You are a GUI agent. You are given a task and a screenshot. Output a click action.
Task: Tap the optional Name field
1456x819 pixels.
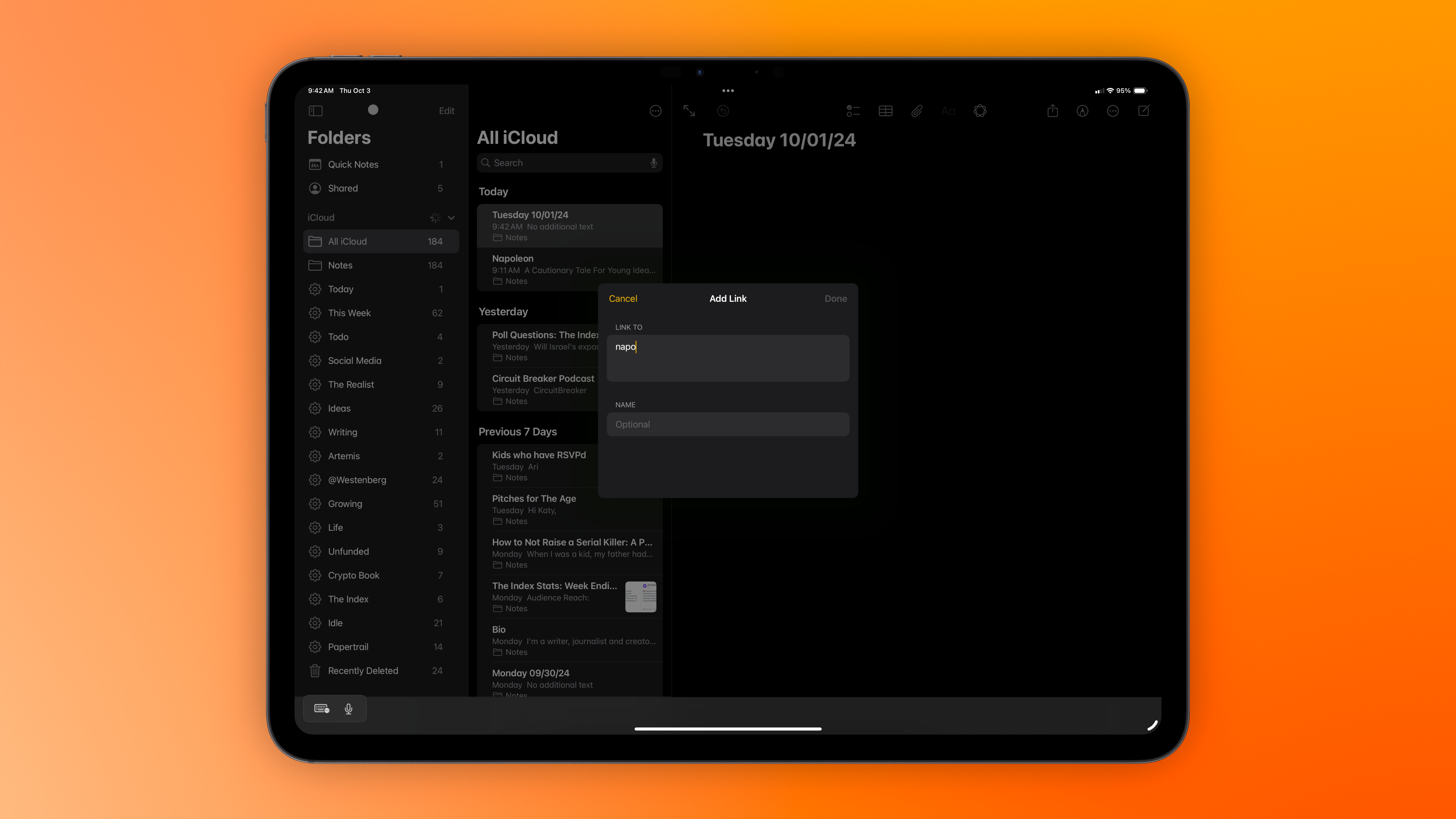(727, 425)
